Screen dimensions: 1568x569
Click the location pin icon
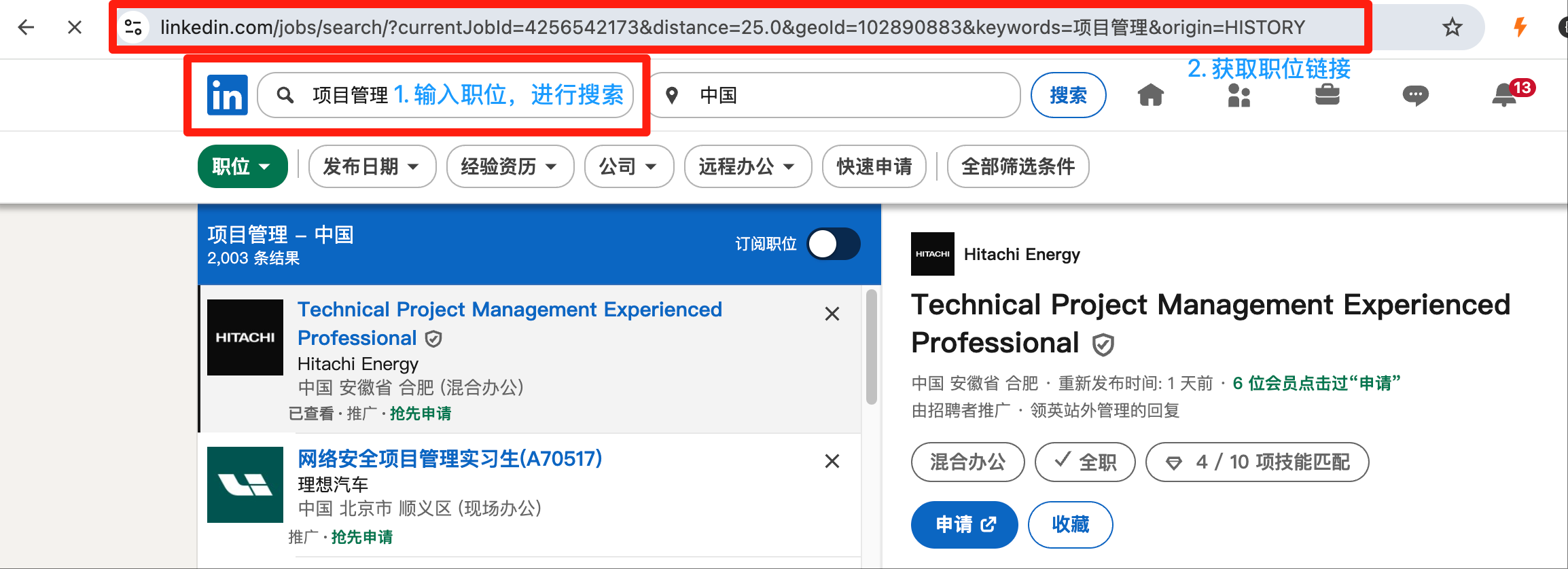coord(672,95)
